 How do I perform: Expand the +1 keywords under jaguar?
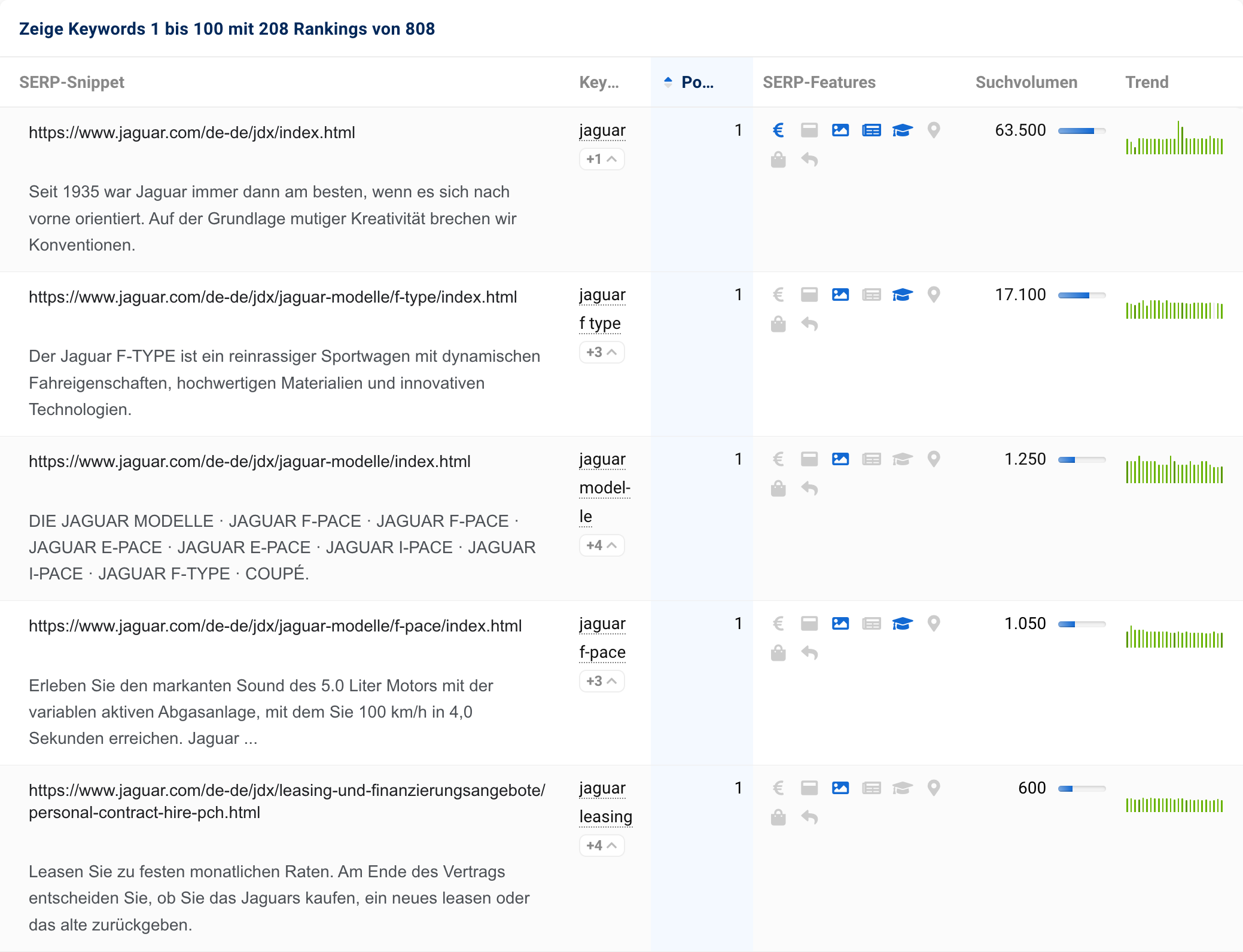pyautogui.click(x=601, y=159)
